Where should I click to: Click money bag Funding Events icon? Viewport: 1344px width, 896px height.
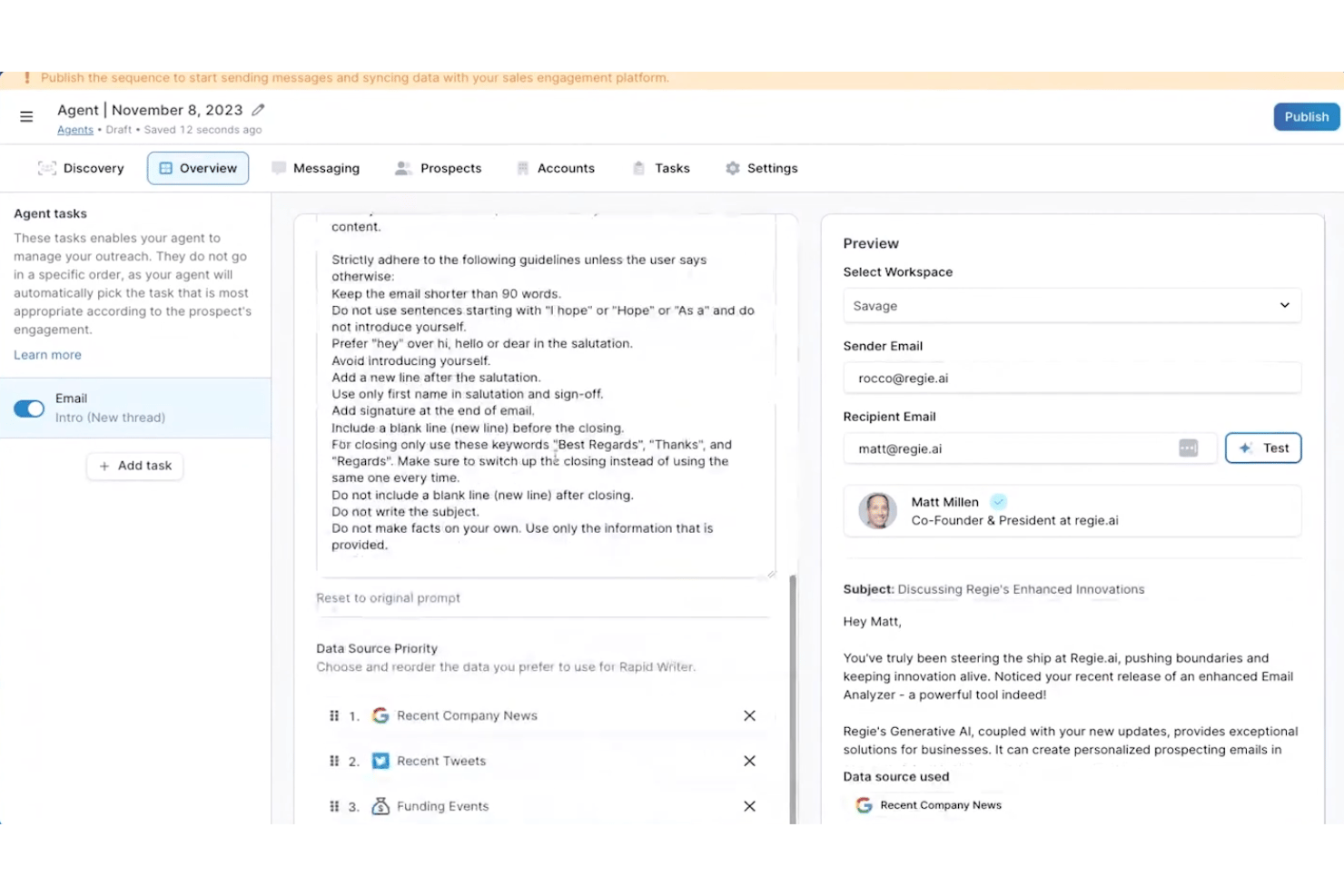[x=380, y=806]
